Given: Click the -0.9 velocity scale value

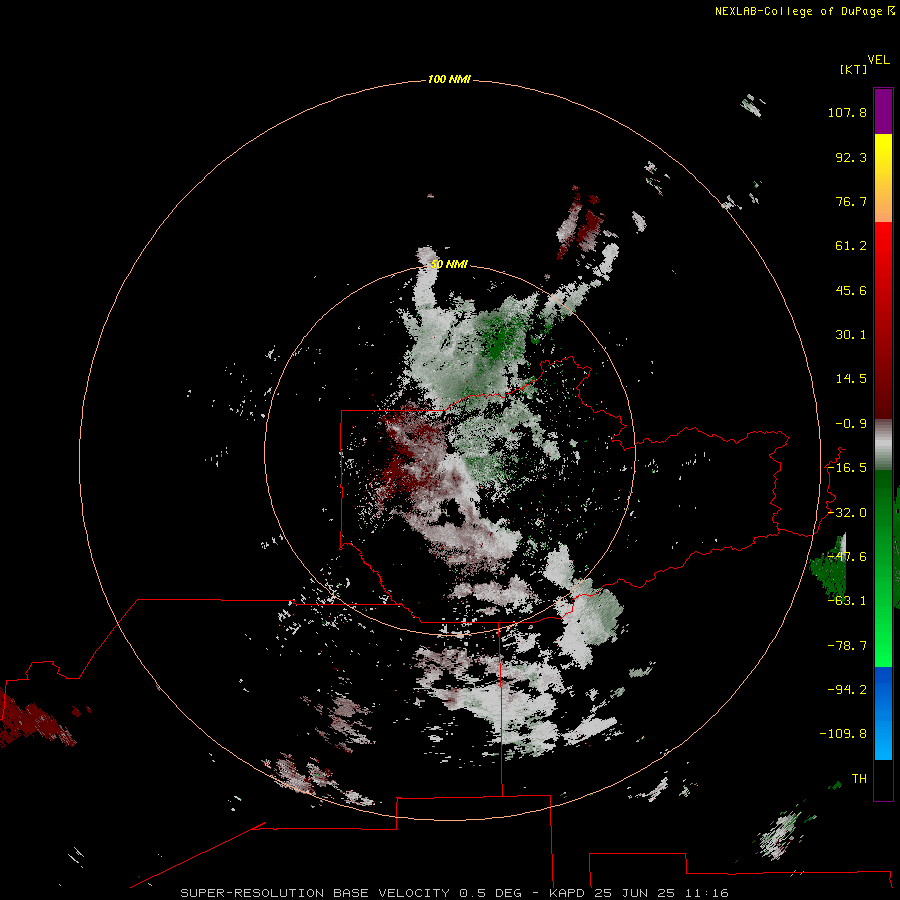Looking at the screenshot, I should [x=851, y=424].
